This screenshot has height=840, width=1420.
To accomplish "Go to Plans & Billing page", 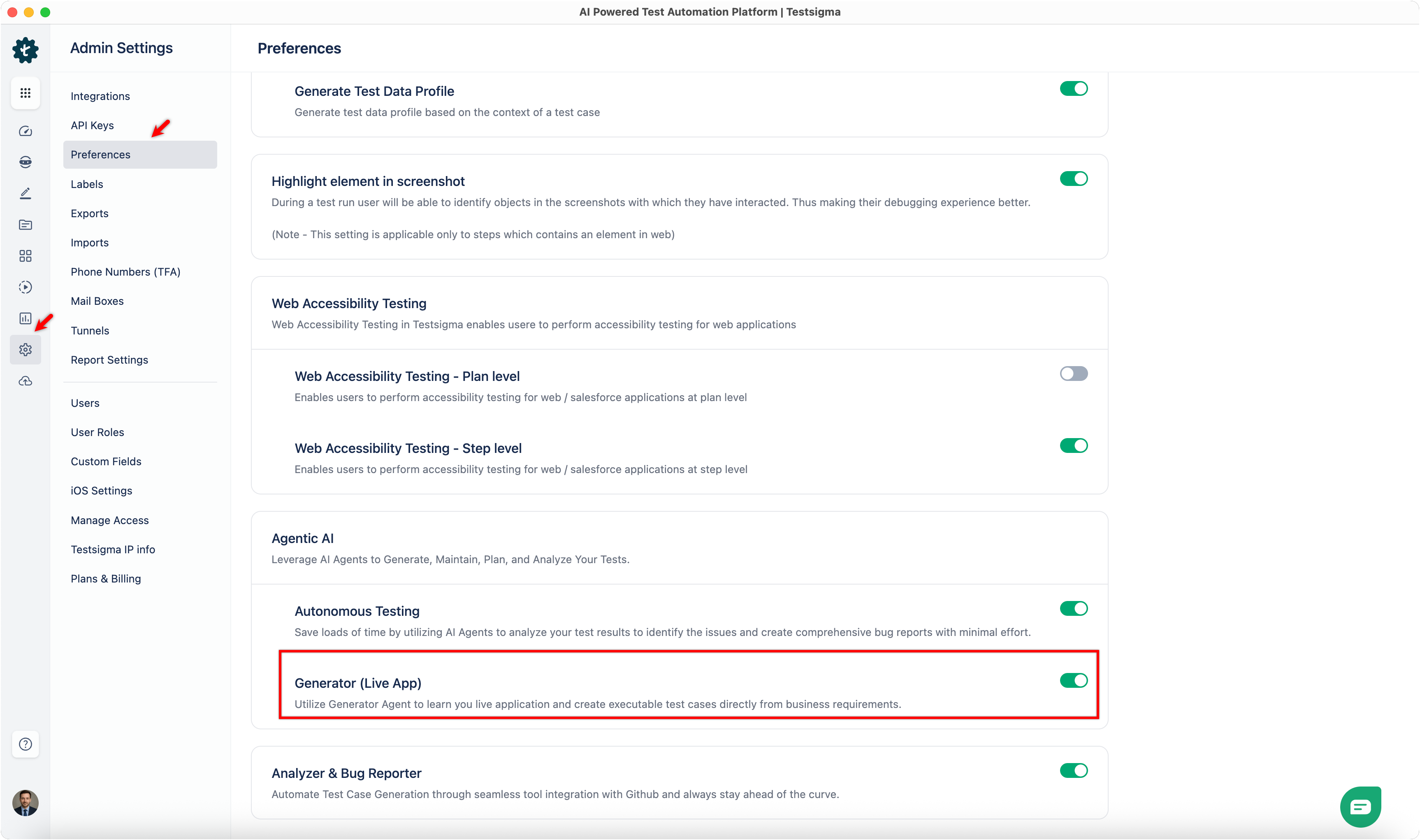I will coord(106,578).
